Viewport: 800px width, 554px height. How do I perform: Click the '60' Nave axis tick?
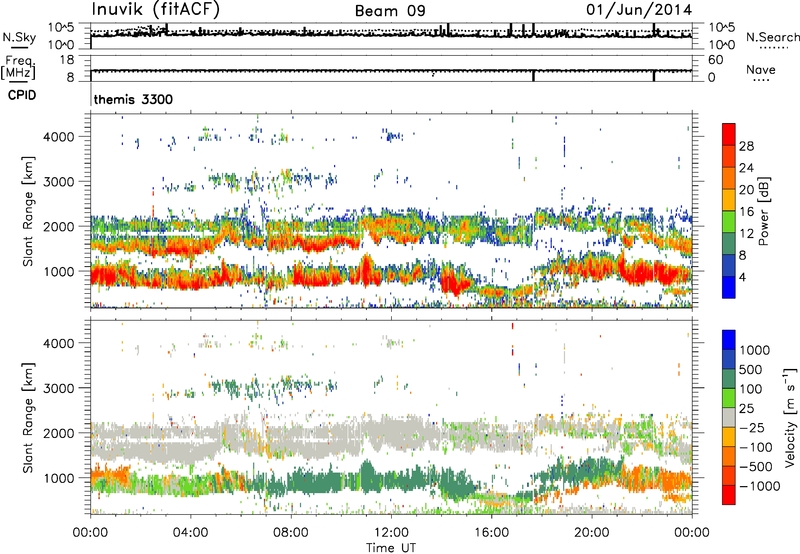tap(715, 60)
